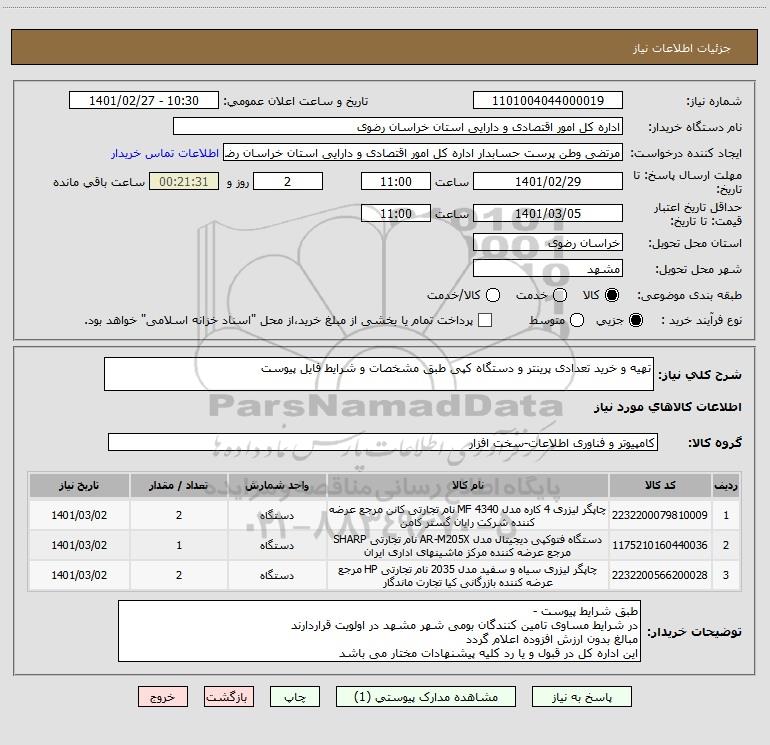
Task: Click the شهر محل تحویل field مشهد
Action: 548,268
